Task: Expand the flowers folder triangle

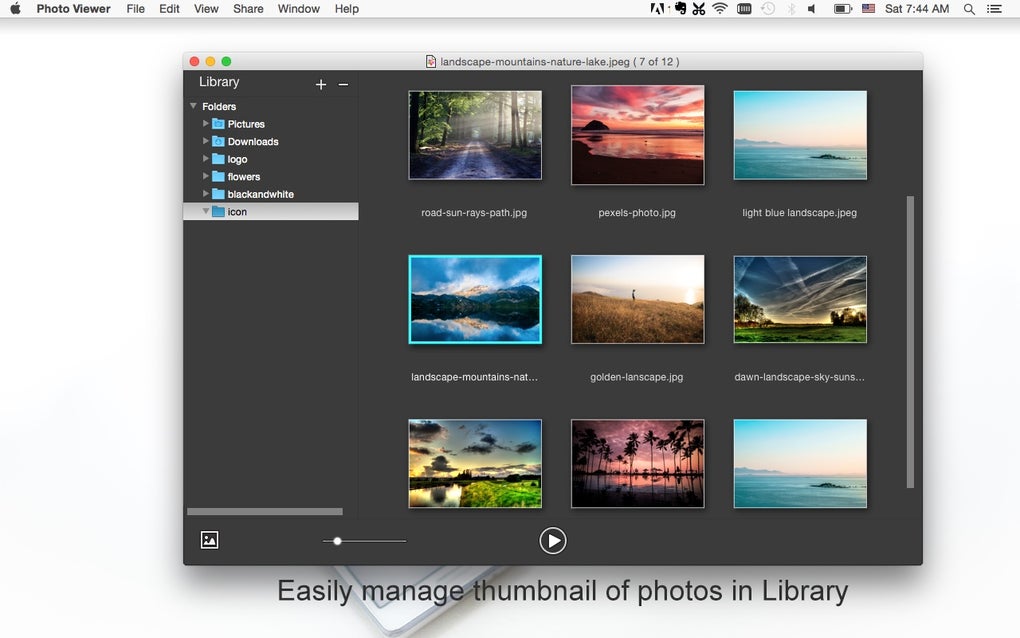Action: coord(206,176)
